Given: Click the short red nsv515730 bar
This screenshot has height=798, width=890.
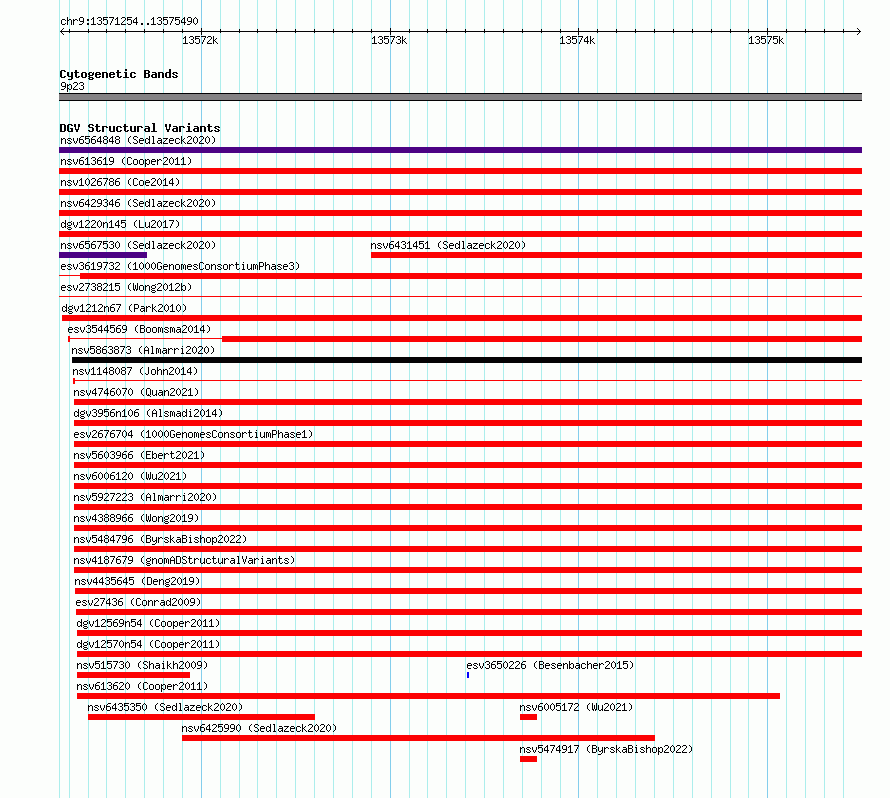Looking at the screenshot, I should (x=133, y=675).
